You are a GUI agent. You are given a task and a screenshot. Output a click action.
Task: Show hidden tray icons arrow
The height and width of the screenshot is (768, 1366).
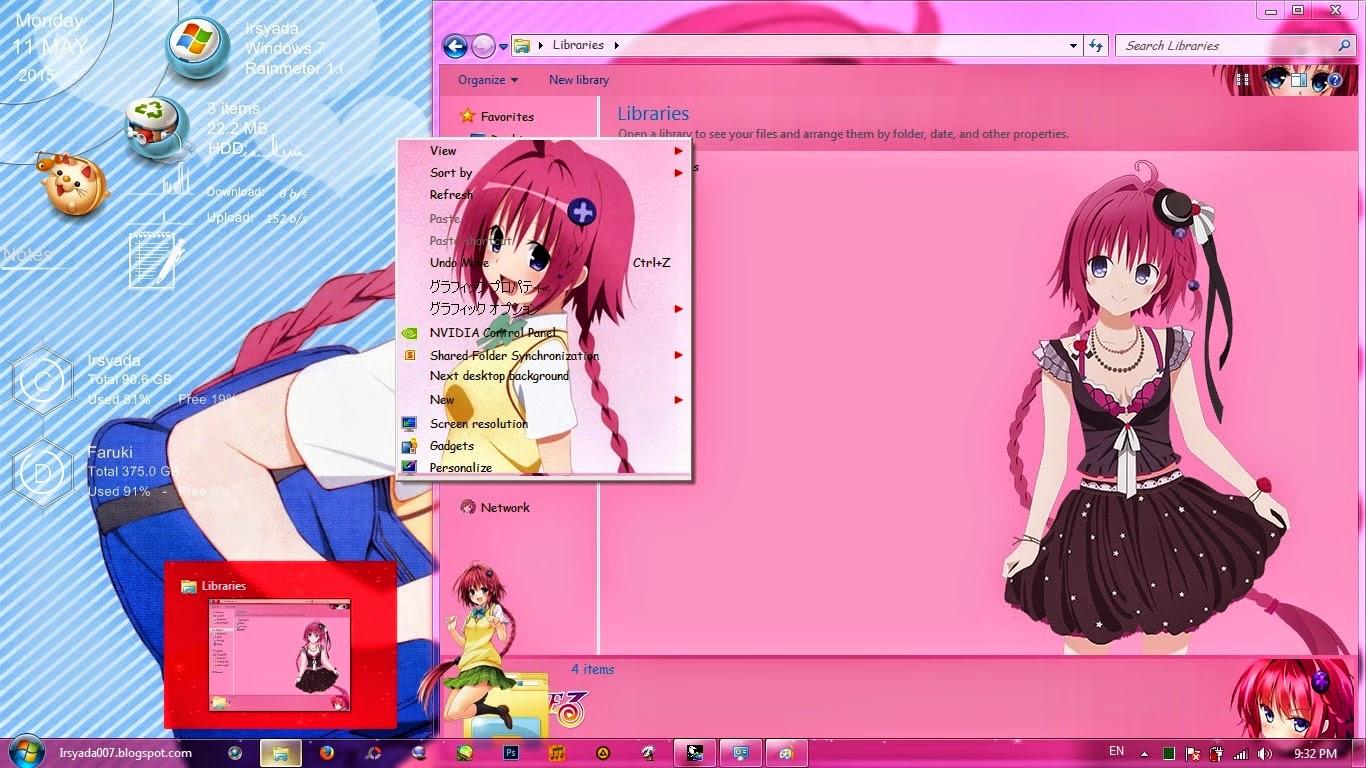(1146, 753)
